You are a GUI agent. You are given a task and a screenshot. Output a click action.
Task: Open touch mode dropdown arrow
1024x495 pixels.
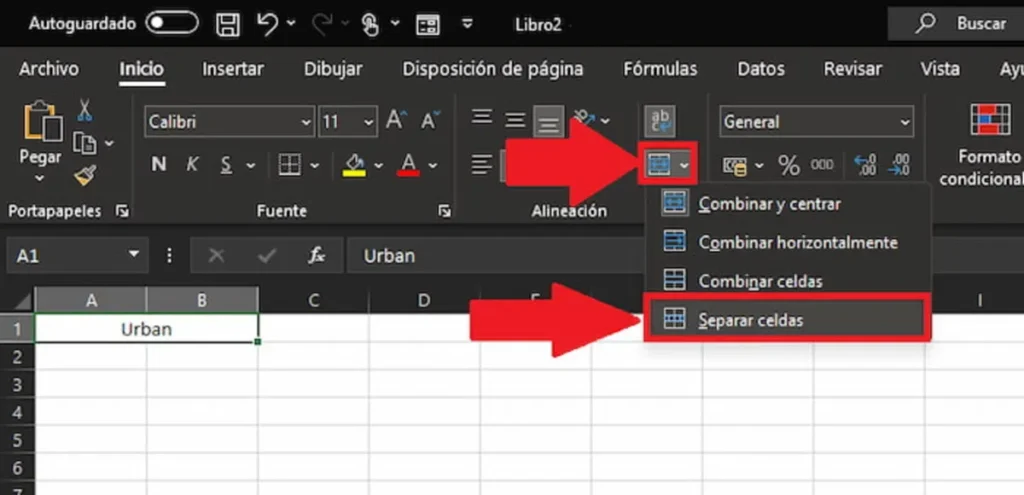(x=395, y=24)
